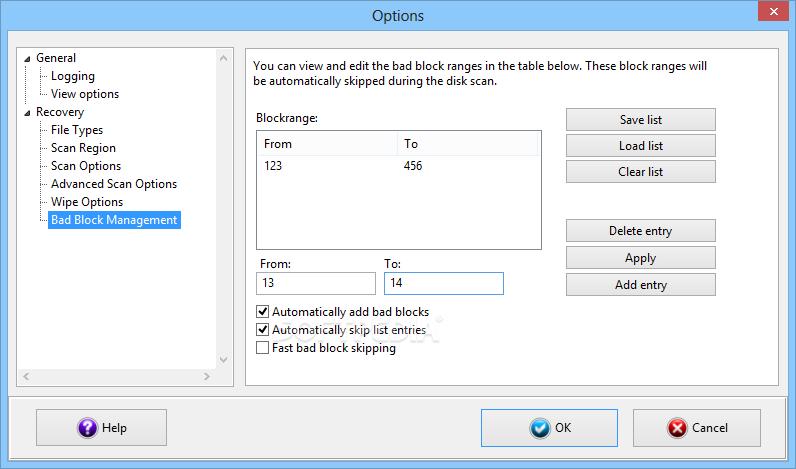Screen dimensions: 796x469
Task: Click the tree scroll right arrow
Action: coord(207,377)
